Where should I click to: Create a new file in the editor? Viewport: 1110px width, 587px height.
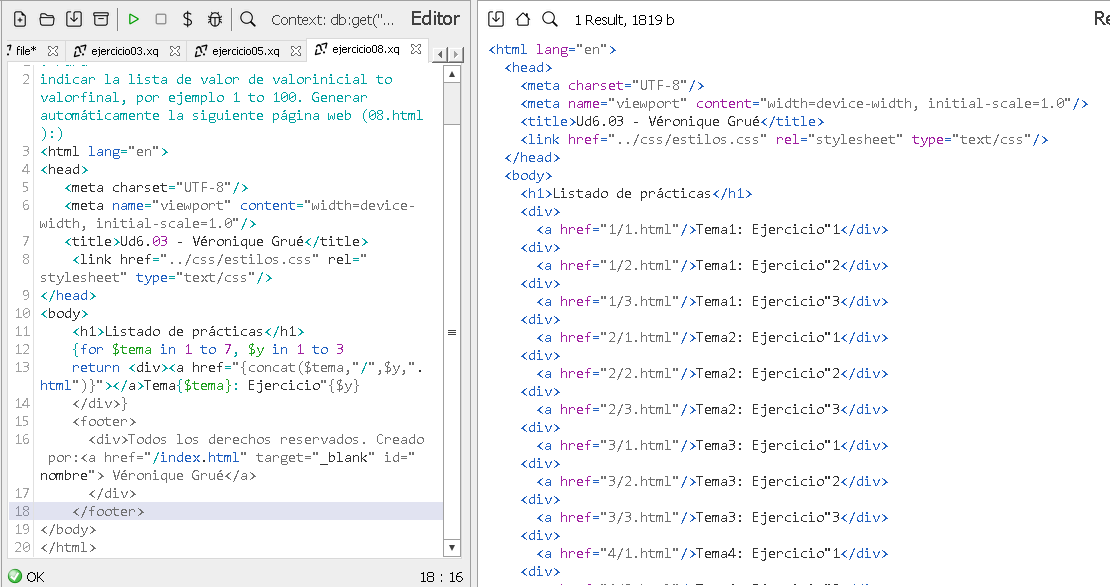tap(20, 19)
